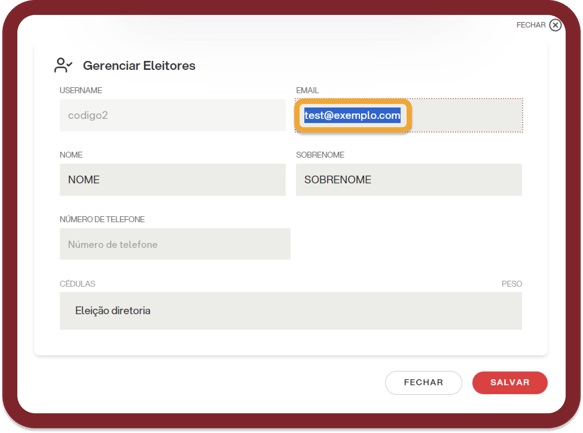Click the highlighted test@exemplo.com text
The width and height of the screenshot is (583, 433).
[x=352, y=115]
